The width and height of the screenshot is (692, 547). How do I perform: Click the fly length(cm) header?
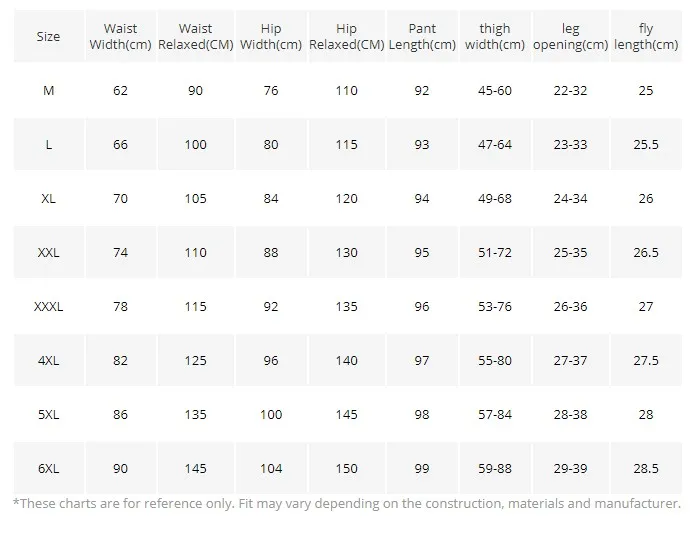pyautogui.click(x=646, y=37)
